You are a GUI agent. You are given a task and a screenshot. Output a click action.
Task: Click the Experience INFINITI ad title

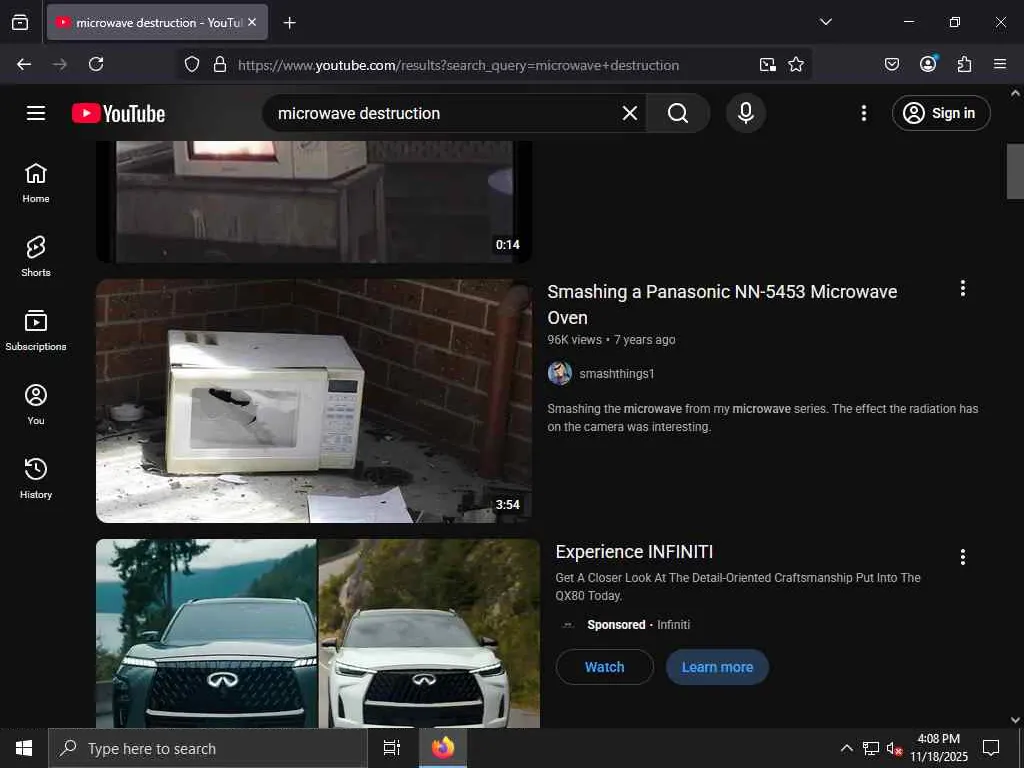(x=634, y=552)
